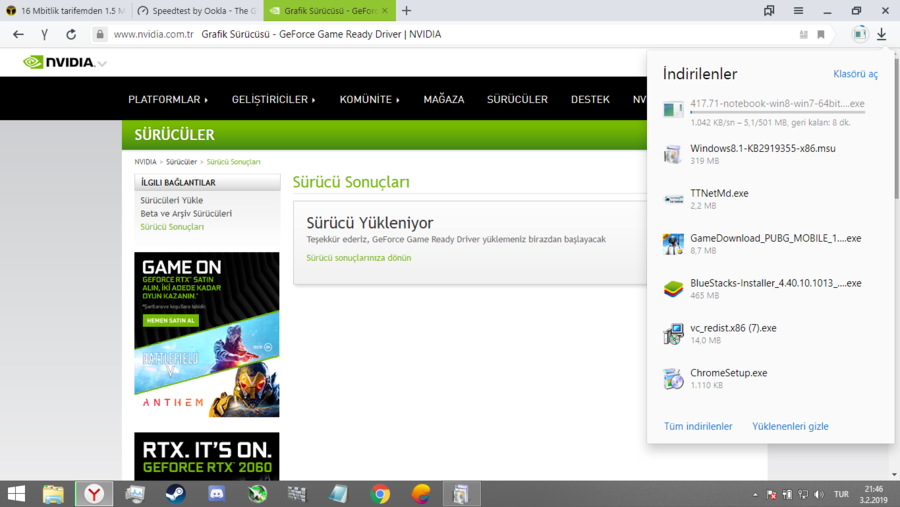Viewport: 900px width, 507px height.
Task: Click the volume icon in system tray
Action: point(819,494)
